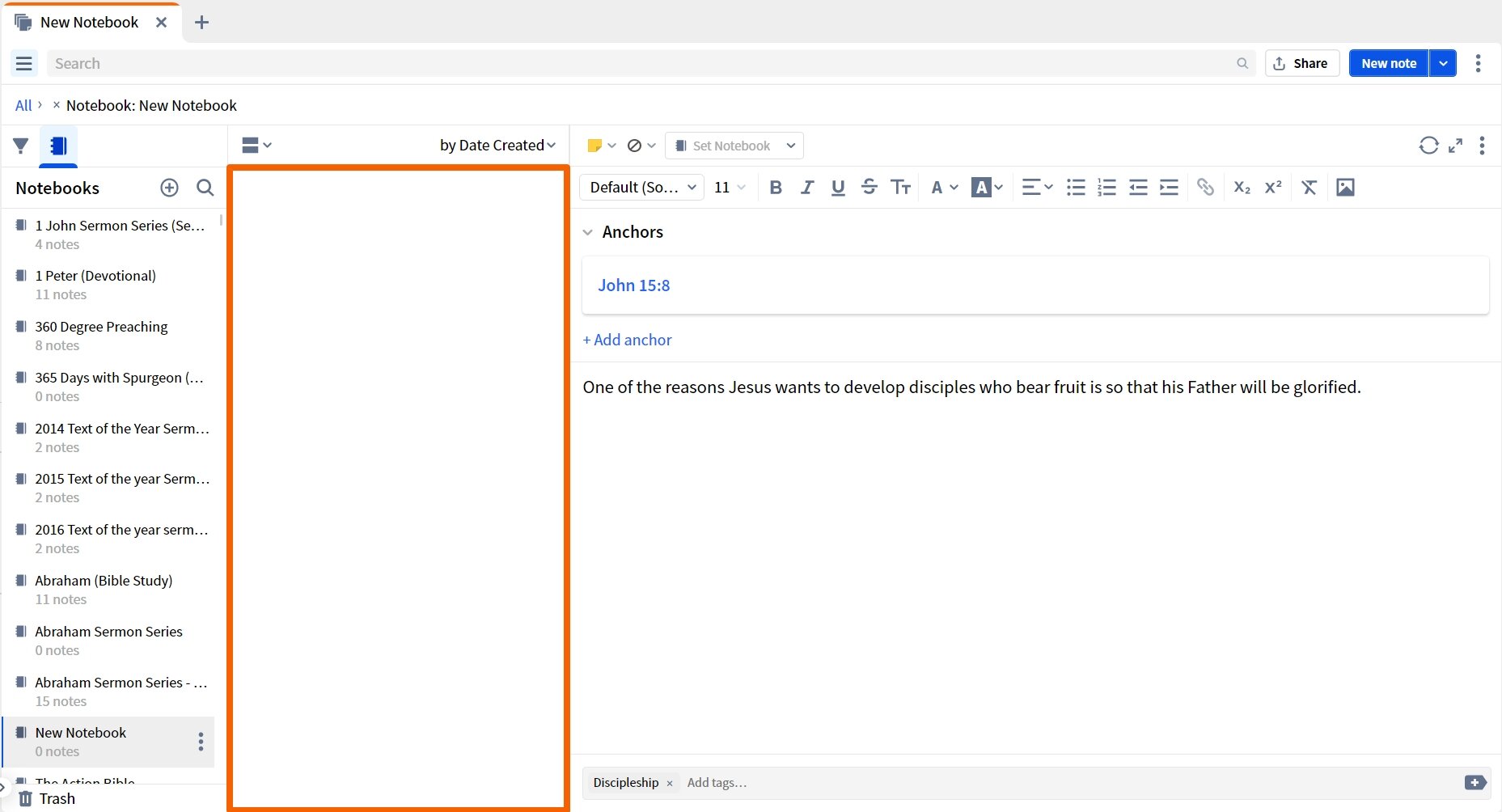Add a new notebook with plus icon

(x=169, y=188)
